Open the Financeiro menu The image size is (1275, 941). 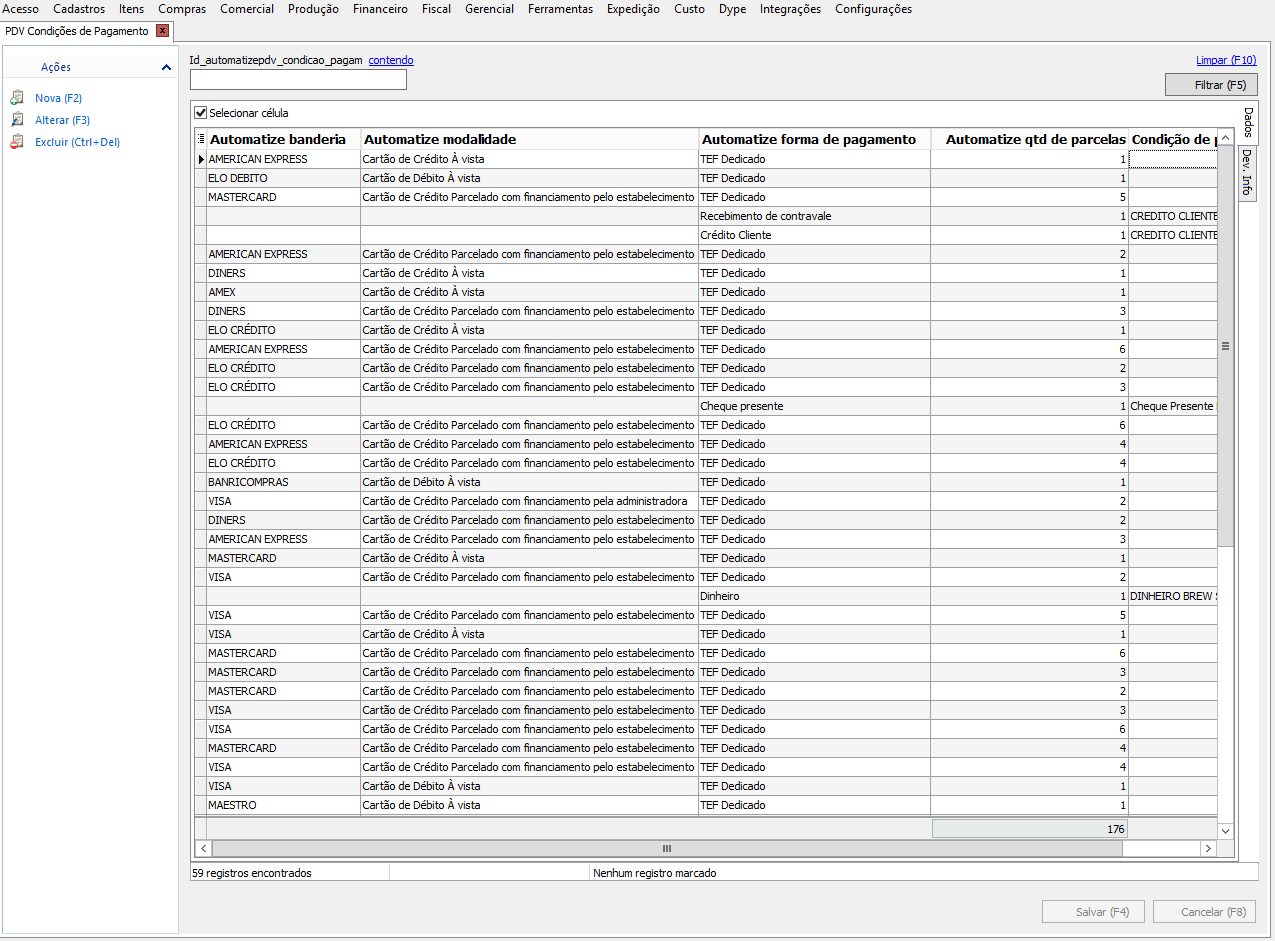(380, 9)
